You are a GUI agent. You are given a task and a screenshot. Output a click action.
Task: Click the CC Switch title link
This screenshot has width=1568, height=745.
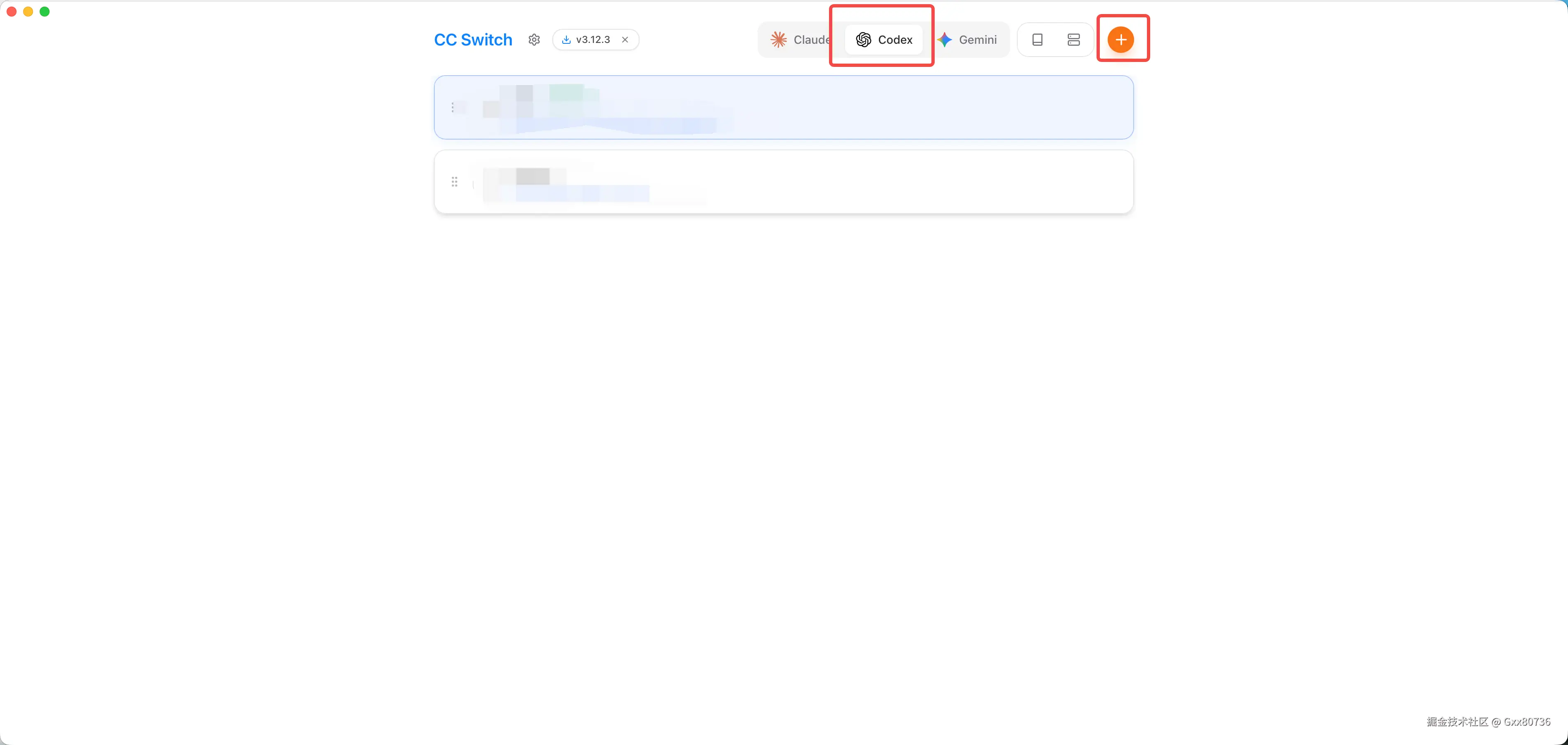[x=473, y=40]
